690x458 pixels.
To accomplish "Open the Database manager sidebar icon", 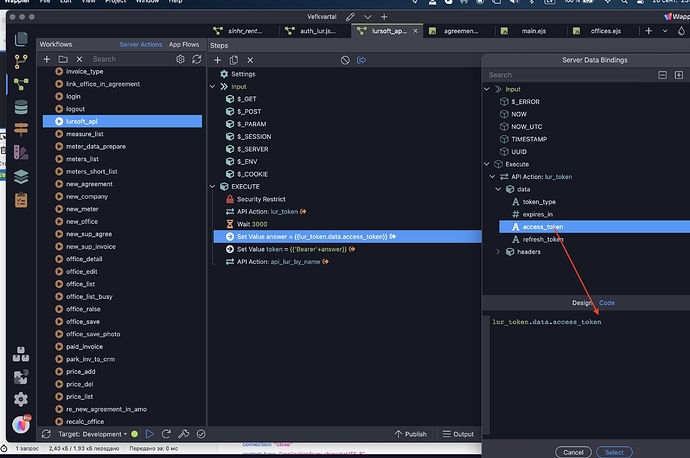I will pyautogui.click(x=21, y=107).
